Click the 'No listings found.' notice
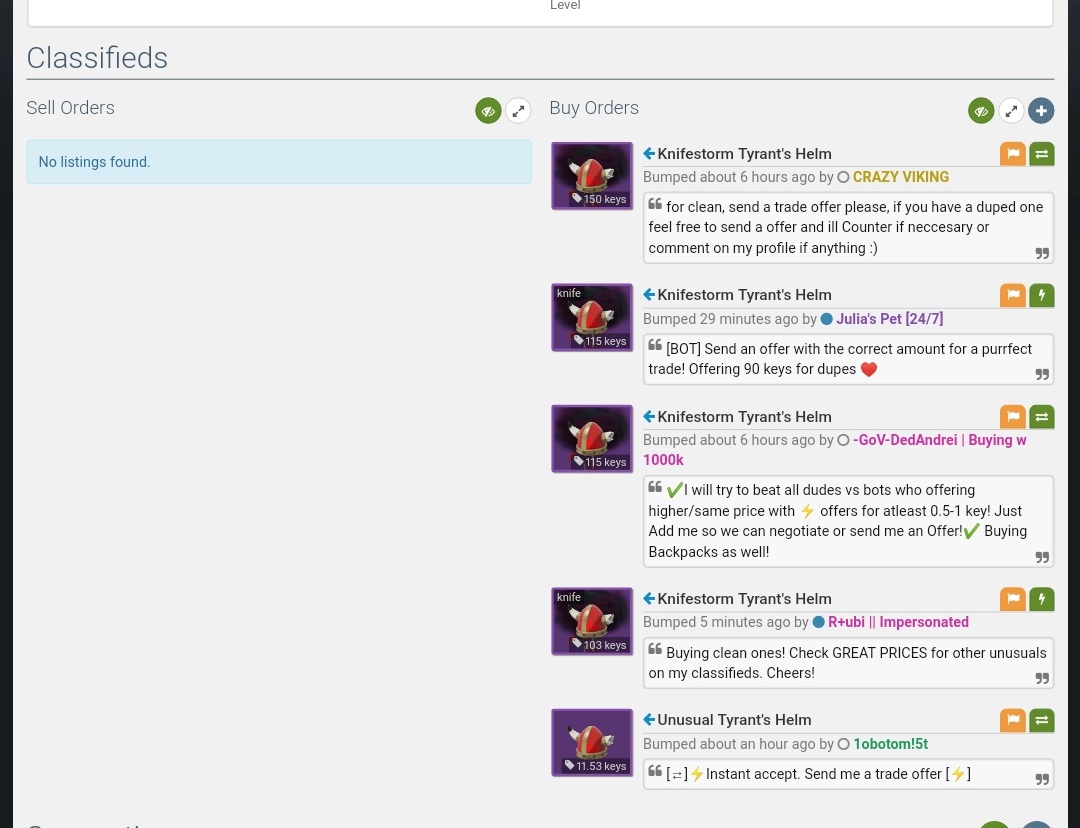This screenshot has width=1080, height=828. tap(279, 162)
